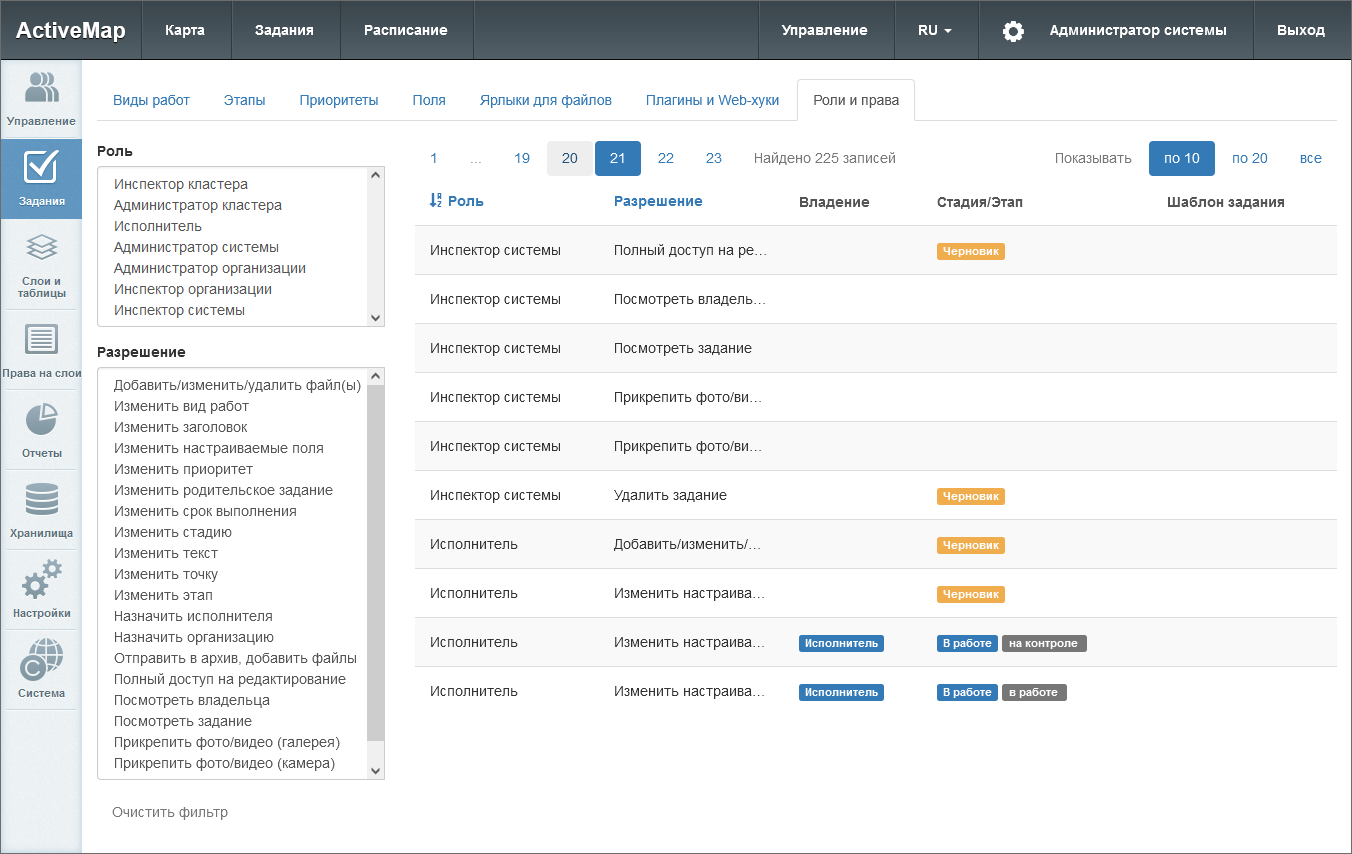The width and height of the screenshot is (1352, 854).
Task: Sort table by Роль column header
Action: pyautogui.click(x=465, y=201)
